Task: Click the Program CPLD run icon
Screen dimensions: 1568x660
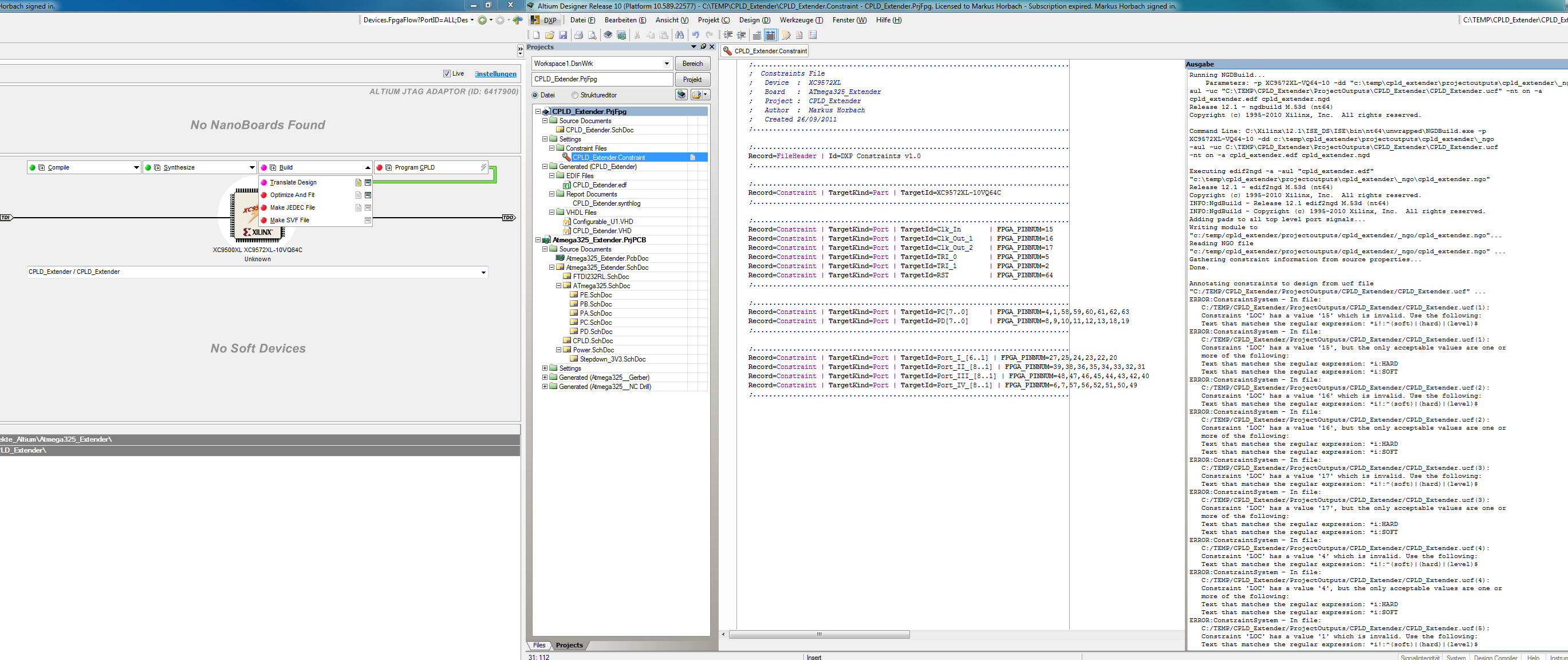Action: 388,167
